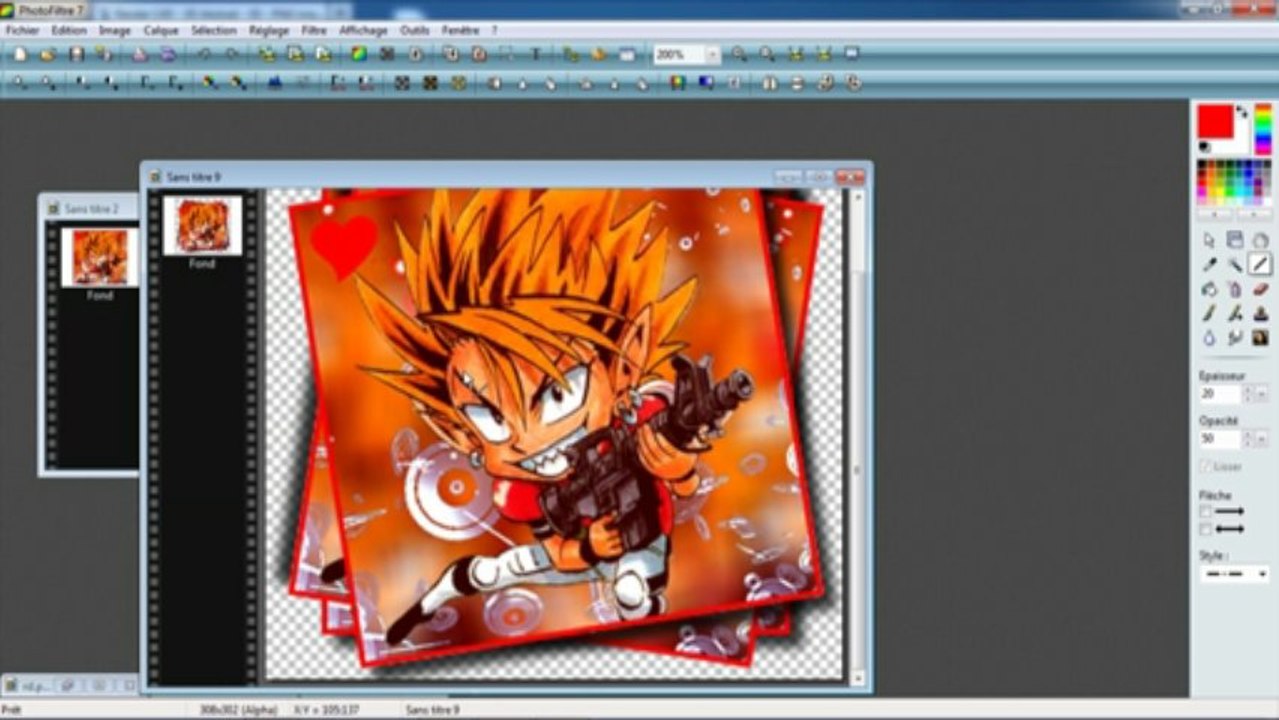This screenshot has height=720, width=1279.
Task: Open the Sélection menu
Action: [x=214, y=30]
